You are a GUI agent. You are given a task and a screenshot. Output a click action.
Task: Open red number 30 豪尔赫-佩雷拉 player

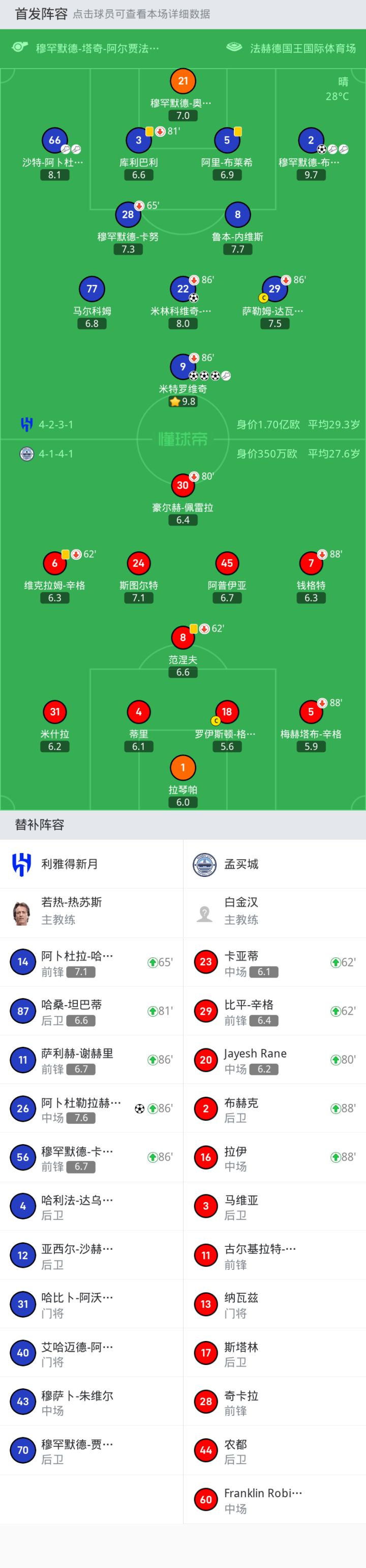pos(182,485)
